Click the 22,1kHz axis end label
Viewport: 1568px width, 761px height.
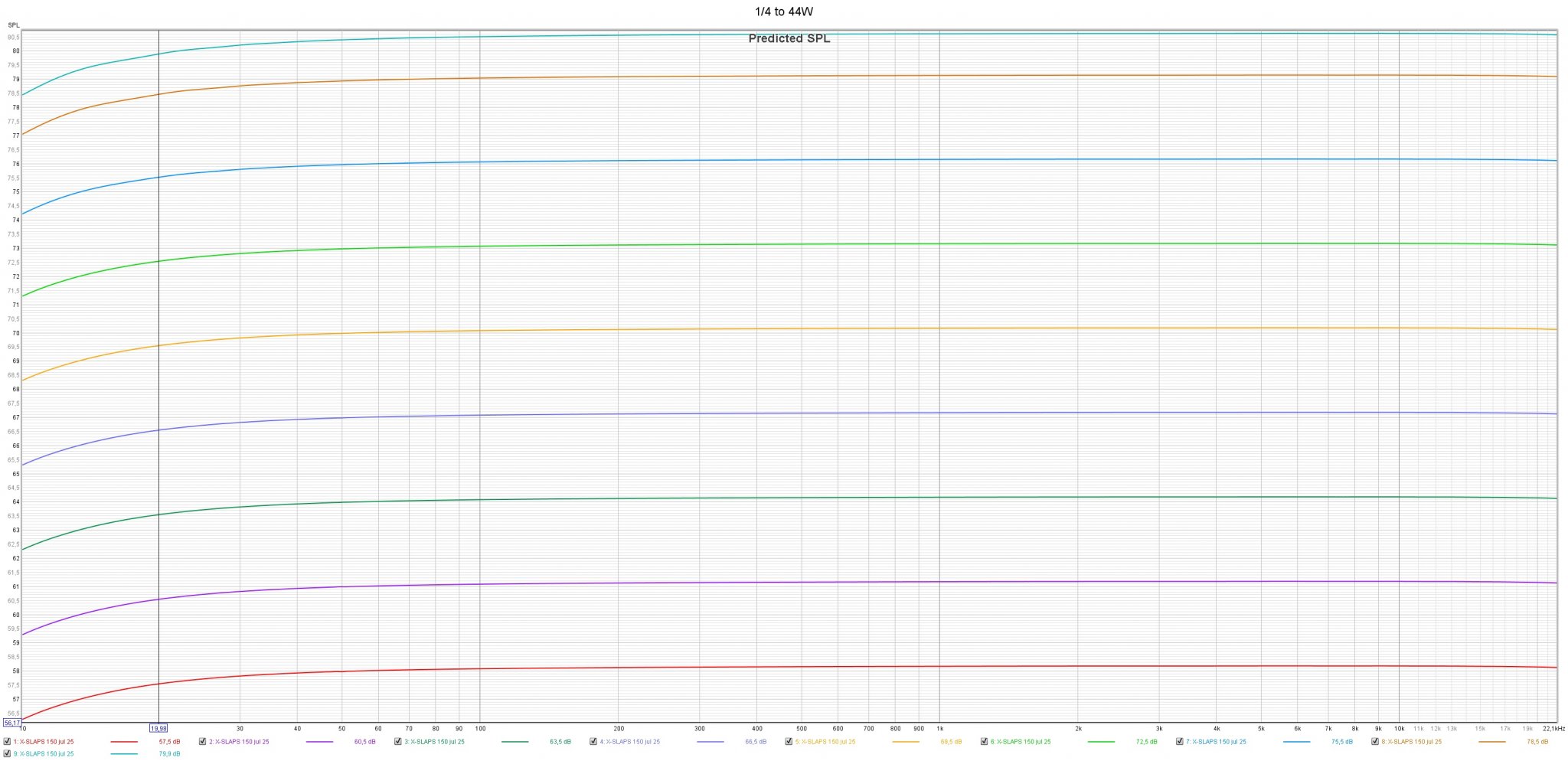click(1554, 729)
